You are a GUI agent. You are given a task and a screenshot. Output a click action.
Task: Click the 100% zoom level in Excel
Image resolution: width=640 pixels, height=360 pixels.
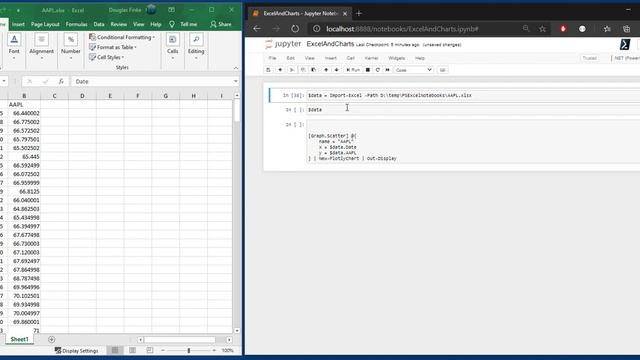click(227, 351)
